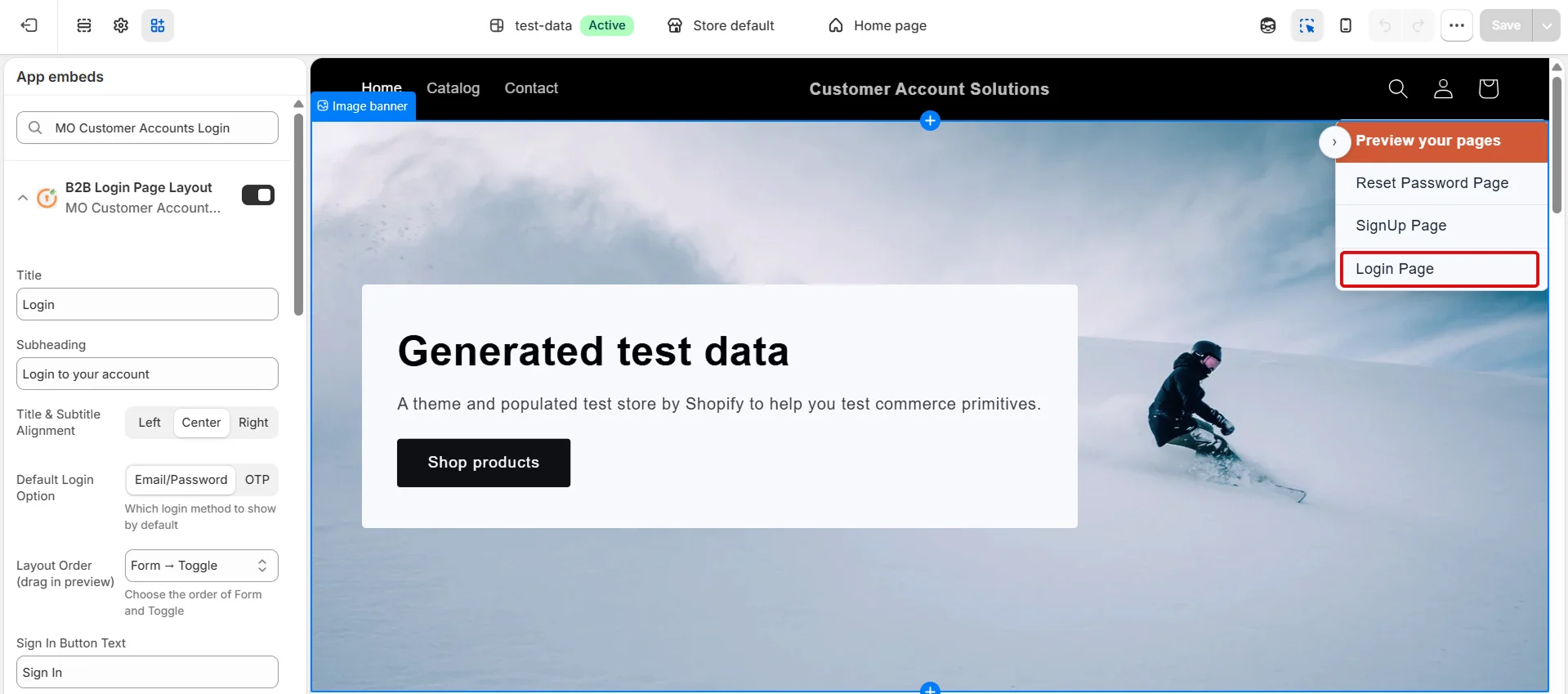The width and height of the screenshot is (1568, 694).
Task: Set alignment to Center
Action: tap(201, 423)
